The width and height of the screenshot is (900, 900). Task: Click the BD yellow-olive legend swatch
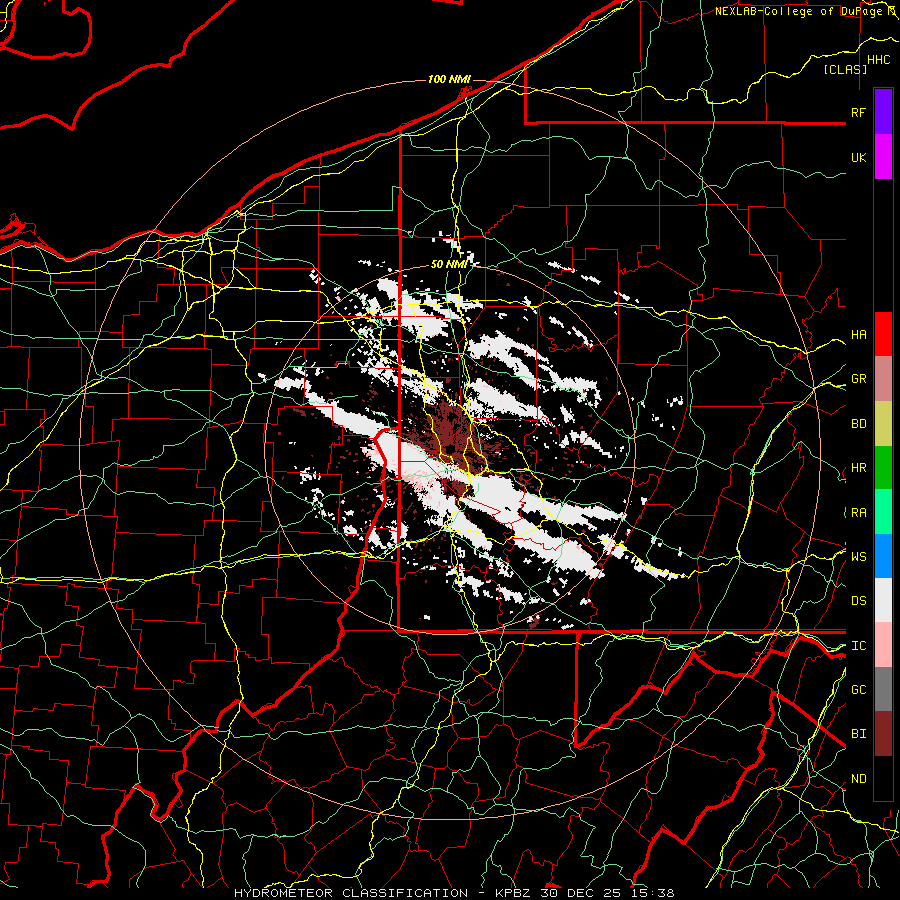883,423
